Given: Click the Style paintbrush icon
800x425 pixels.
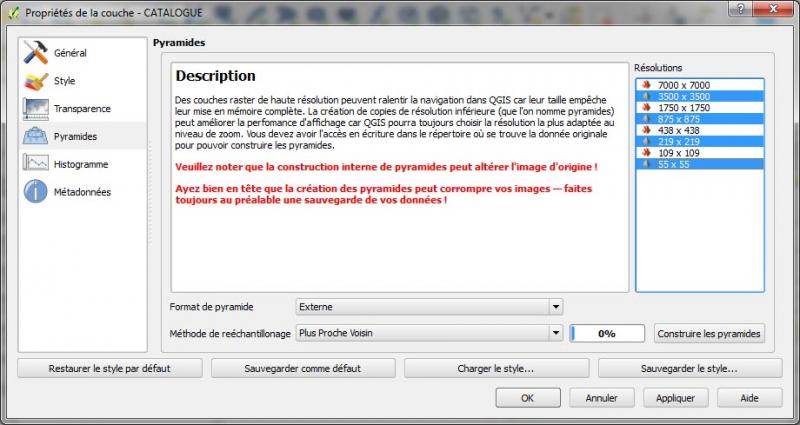Looking at the screenshot, I should point(36,81).
